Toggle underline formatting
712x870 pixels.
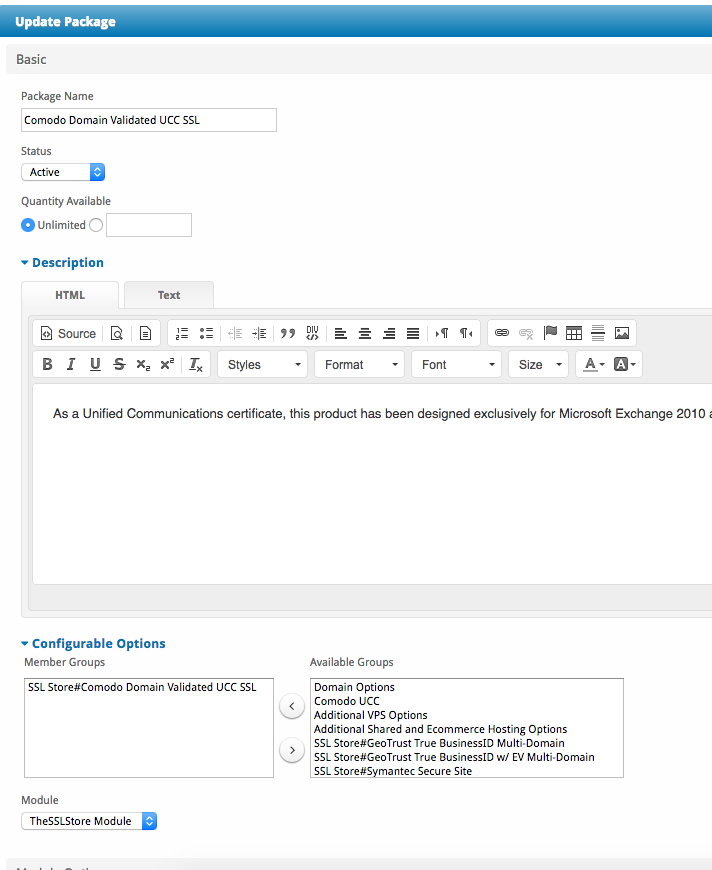point(95,365)
